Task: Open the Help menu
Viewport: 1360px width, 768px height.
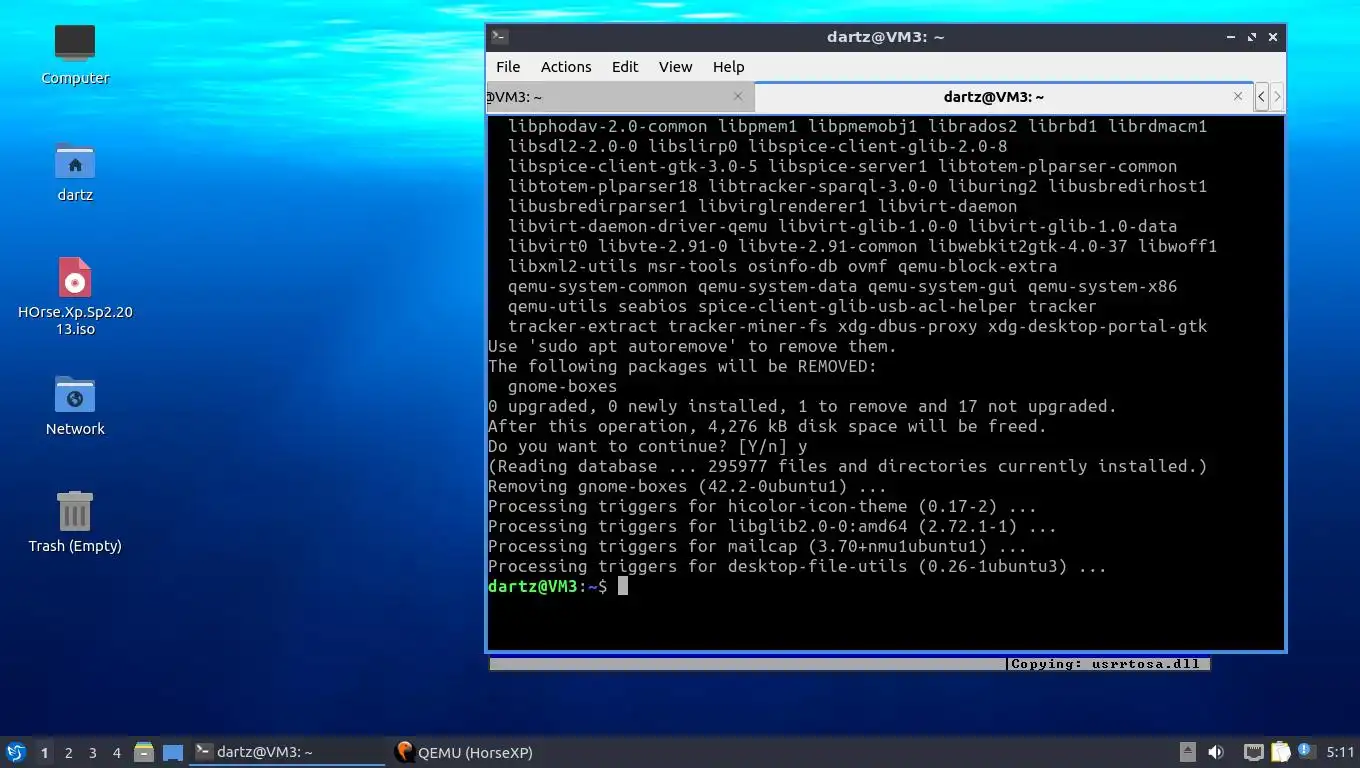Action: pyautogui.click(x=728, y=67)
